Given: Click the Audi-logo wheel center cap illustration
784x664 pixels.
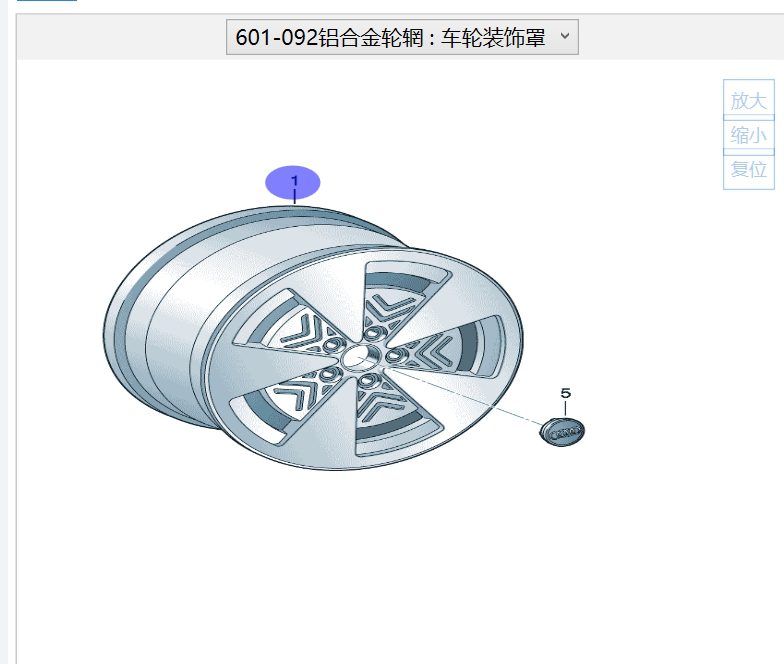Looking at the screenshot, I should tap(562, 431).
